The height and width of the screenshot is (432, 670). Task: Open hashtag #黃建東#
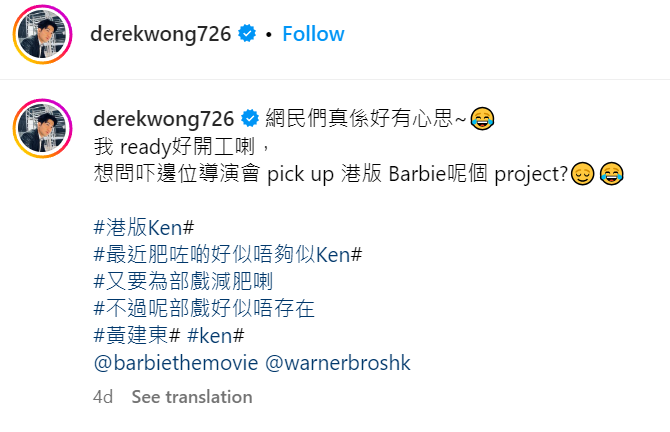coord(137,335)
